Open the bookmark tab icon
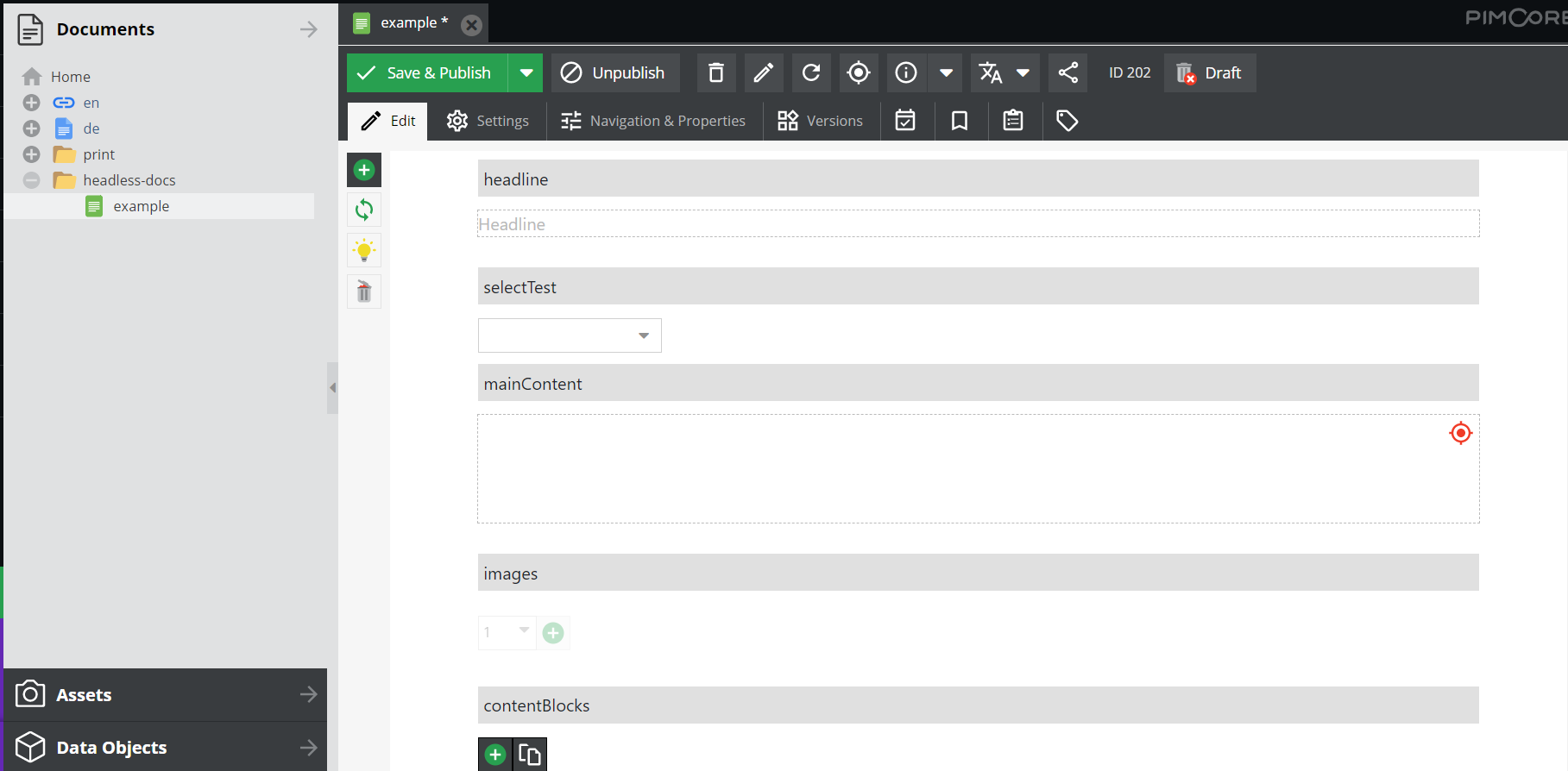Screen dimensions: 1568x771 pyautogui.click(x=960, y=121)
